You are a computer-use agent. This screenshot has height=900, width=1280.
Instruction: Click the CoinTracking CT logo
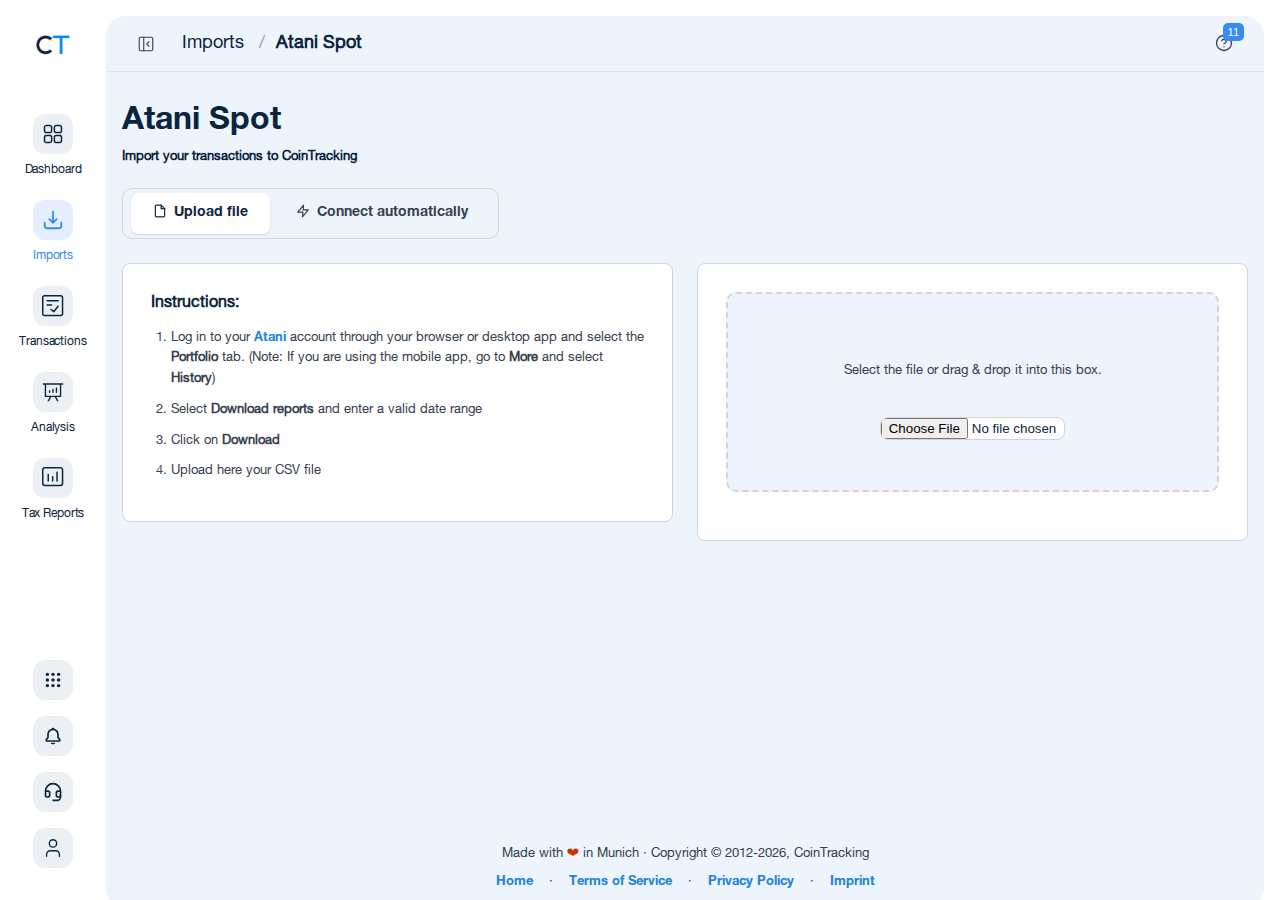[x=53, y=45]
